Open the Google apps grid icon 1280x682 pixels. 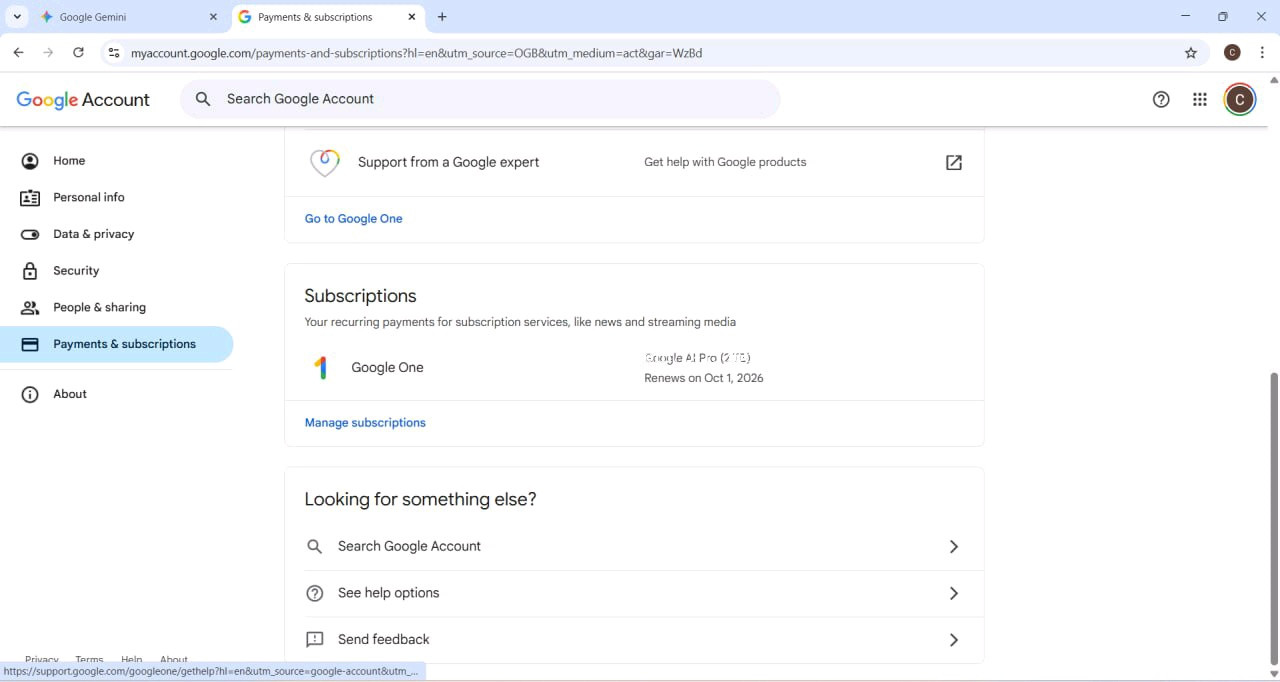tap(1200, 99)
